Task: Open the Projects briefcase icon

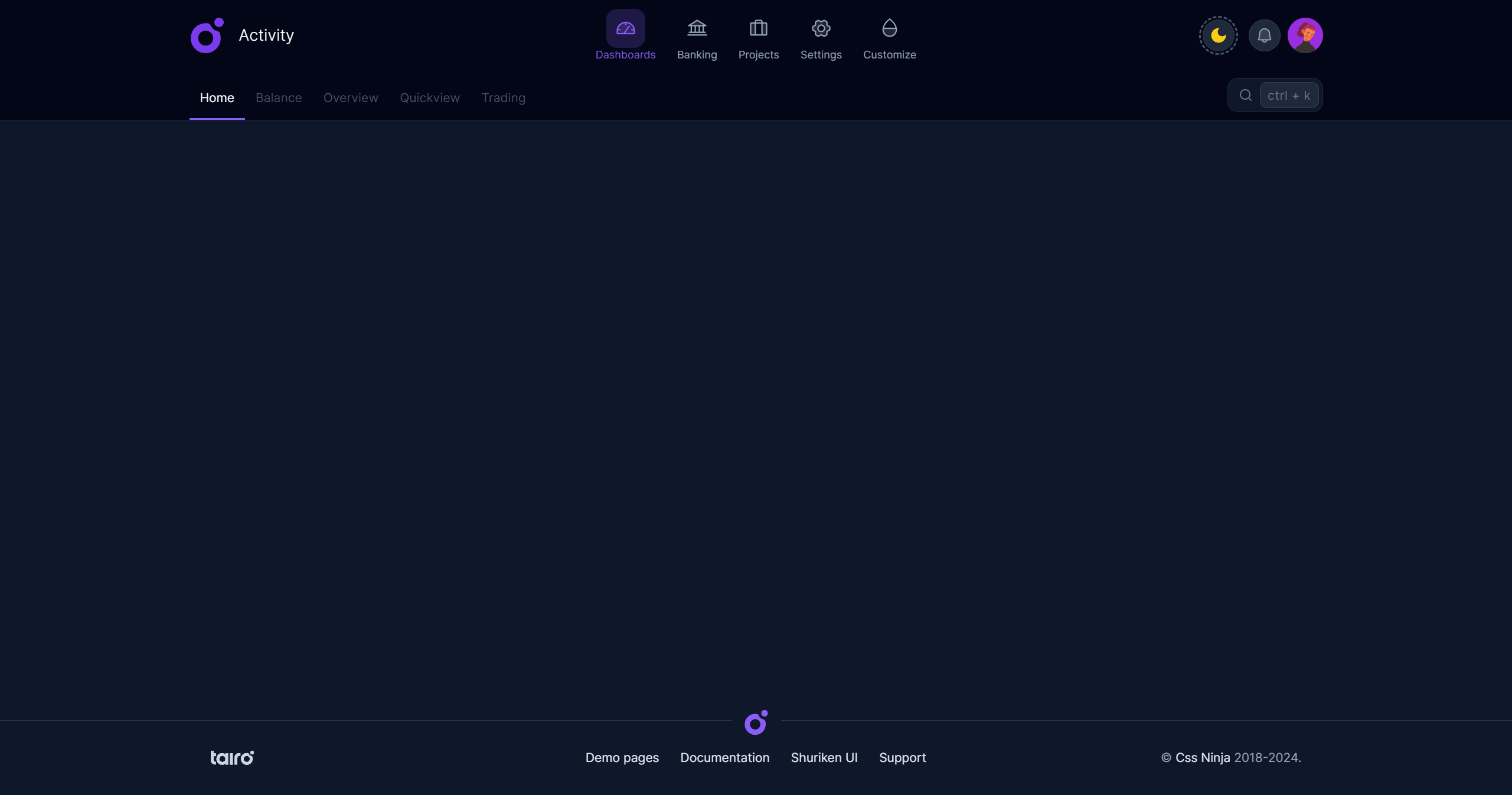Action: (x=758, y=28)
